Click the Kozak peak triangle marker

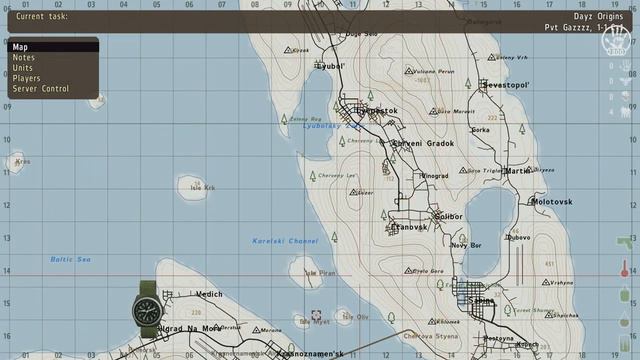tap(288, 50)
